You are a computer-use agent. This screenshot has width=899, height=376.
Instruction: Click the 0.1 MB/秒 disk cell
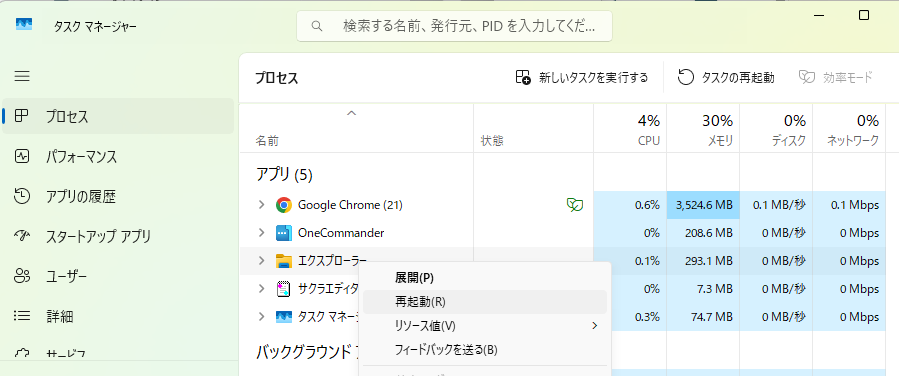tap(776, 205)
